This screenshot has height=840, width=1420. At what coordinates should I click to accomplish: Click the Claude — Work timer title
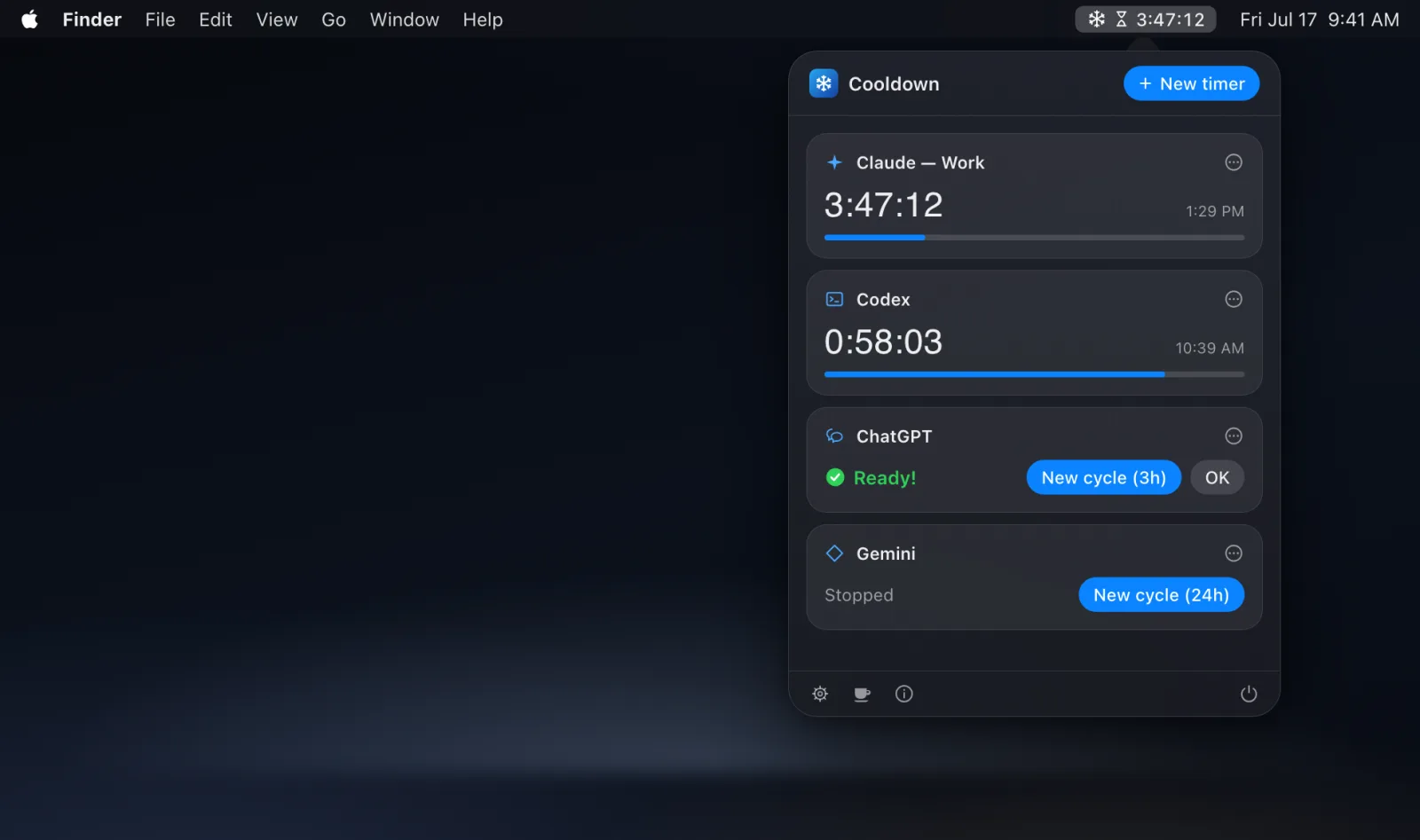pyautogui.click(x=920, y=162)
